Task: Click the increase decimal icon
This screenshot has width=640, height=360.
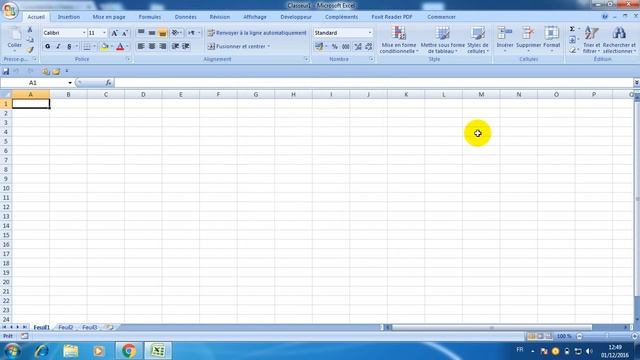Action: (358, 47)
